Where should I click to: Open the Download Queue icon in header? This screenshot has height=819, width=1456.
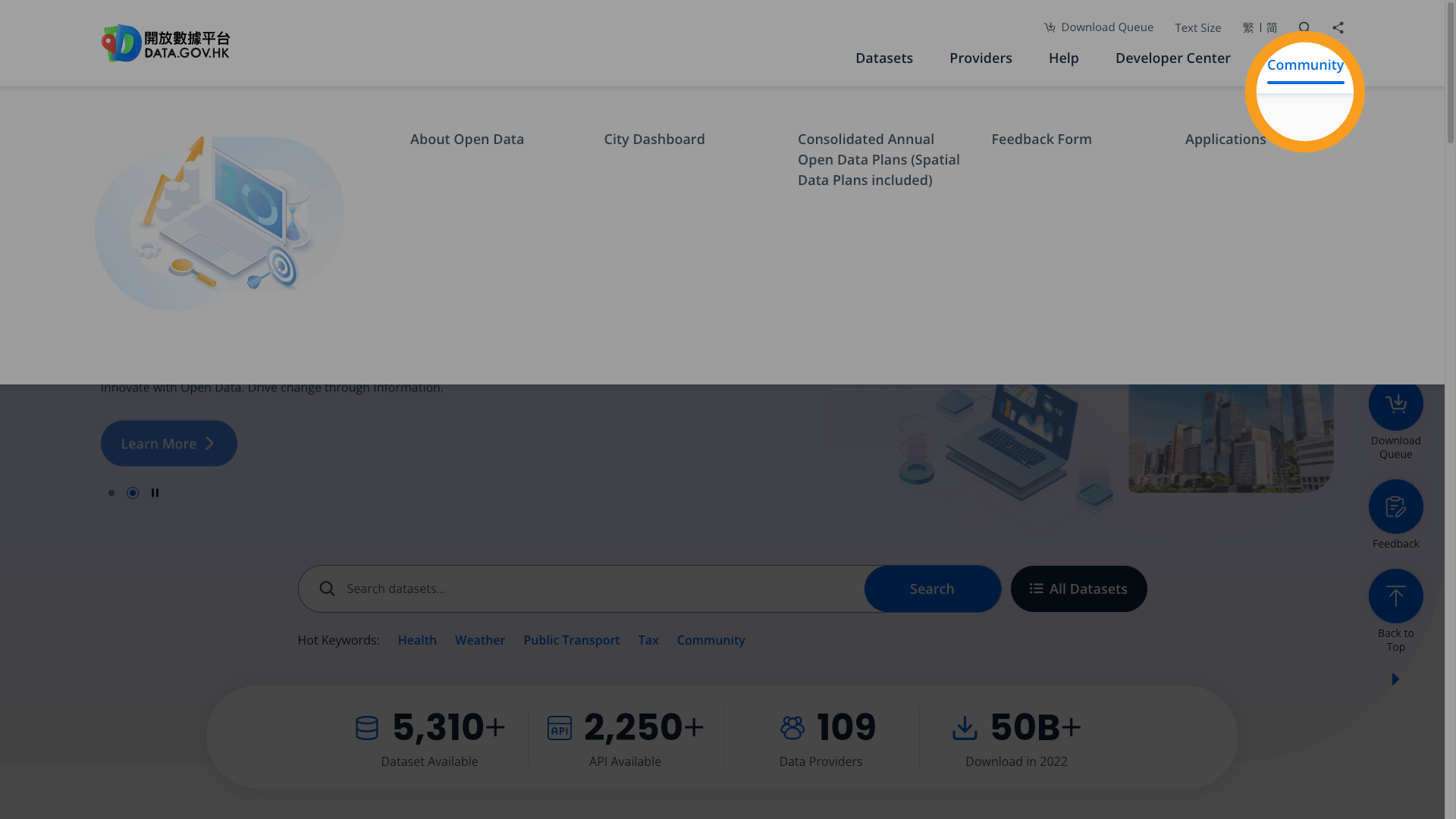click(x=1098, y=27)
